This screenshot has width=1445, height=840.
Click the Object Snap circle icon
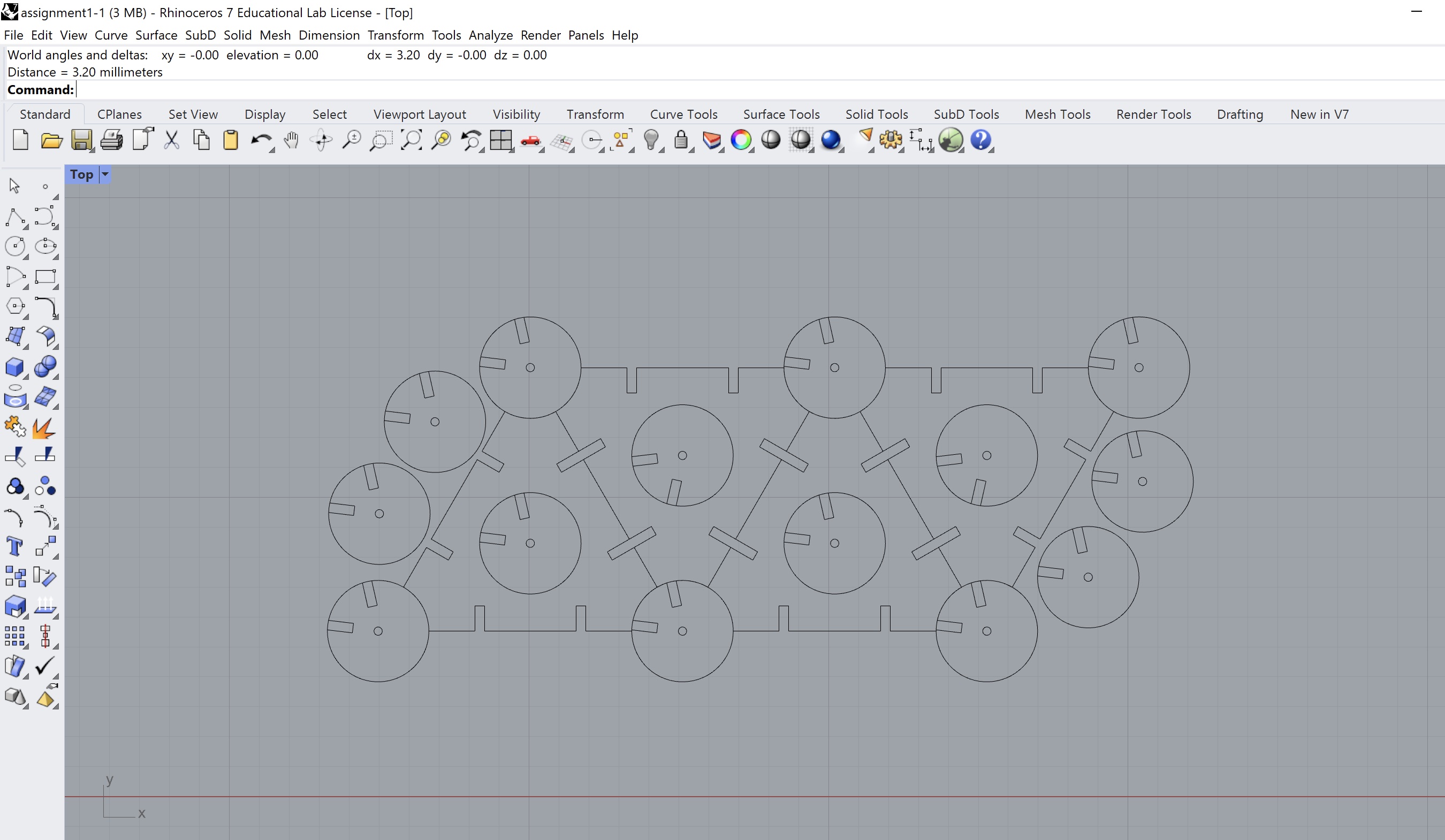point(592,140)
